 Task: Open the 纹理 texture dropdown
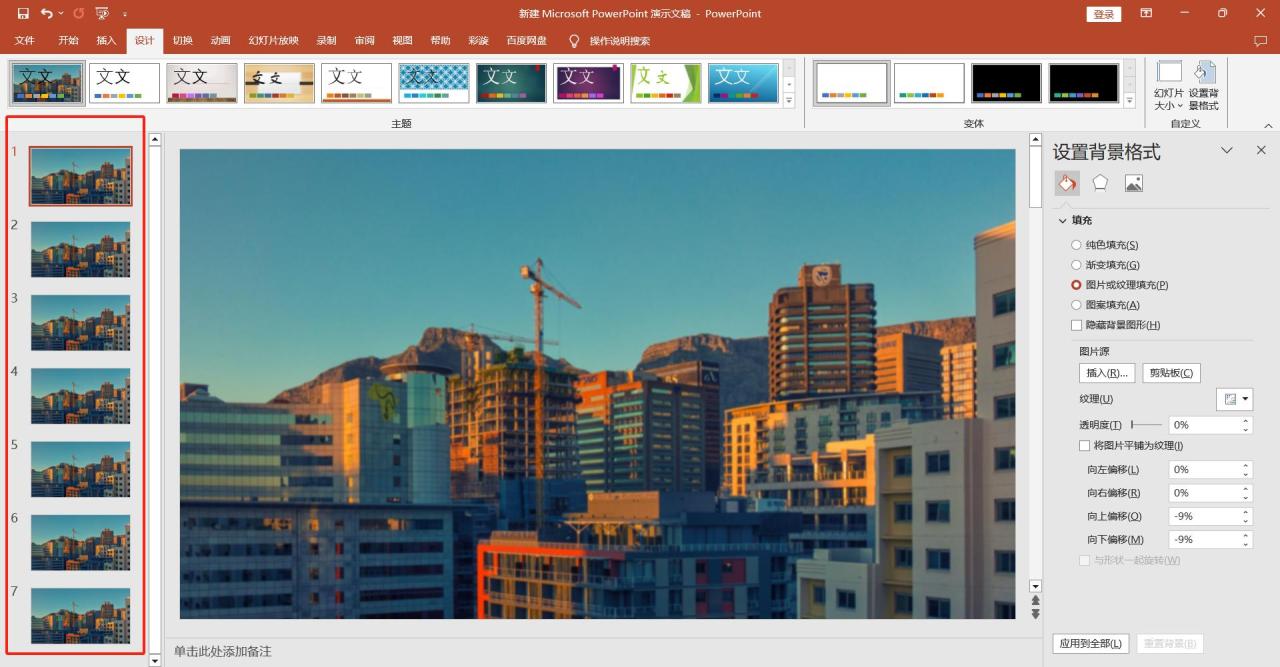[x=1235, y=399]
